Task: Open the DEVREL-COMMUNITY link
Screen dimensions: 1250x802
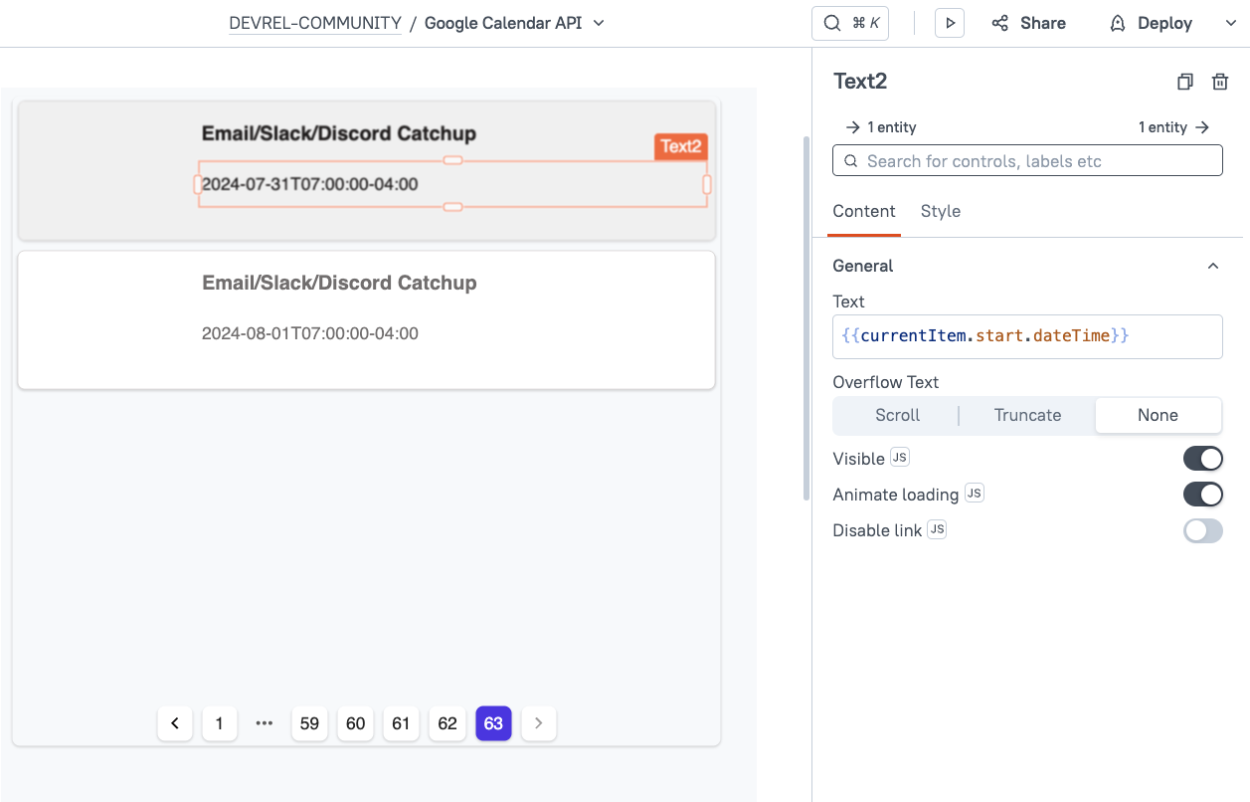Action: pyautogui.click(x=315, y=22)
